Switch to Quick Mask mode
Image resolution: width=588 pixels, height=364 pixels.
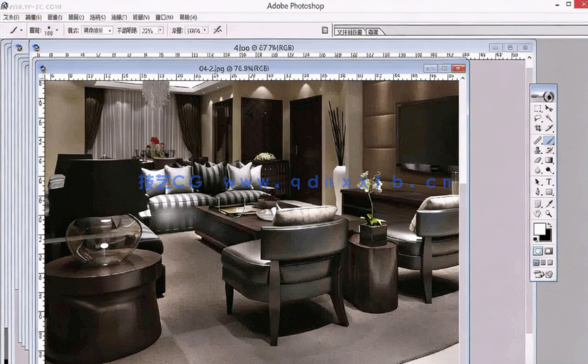[x=549, y=251]
